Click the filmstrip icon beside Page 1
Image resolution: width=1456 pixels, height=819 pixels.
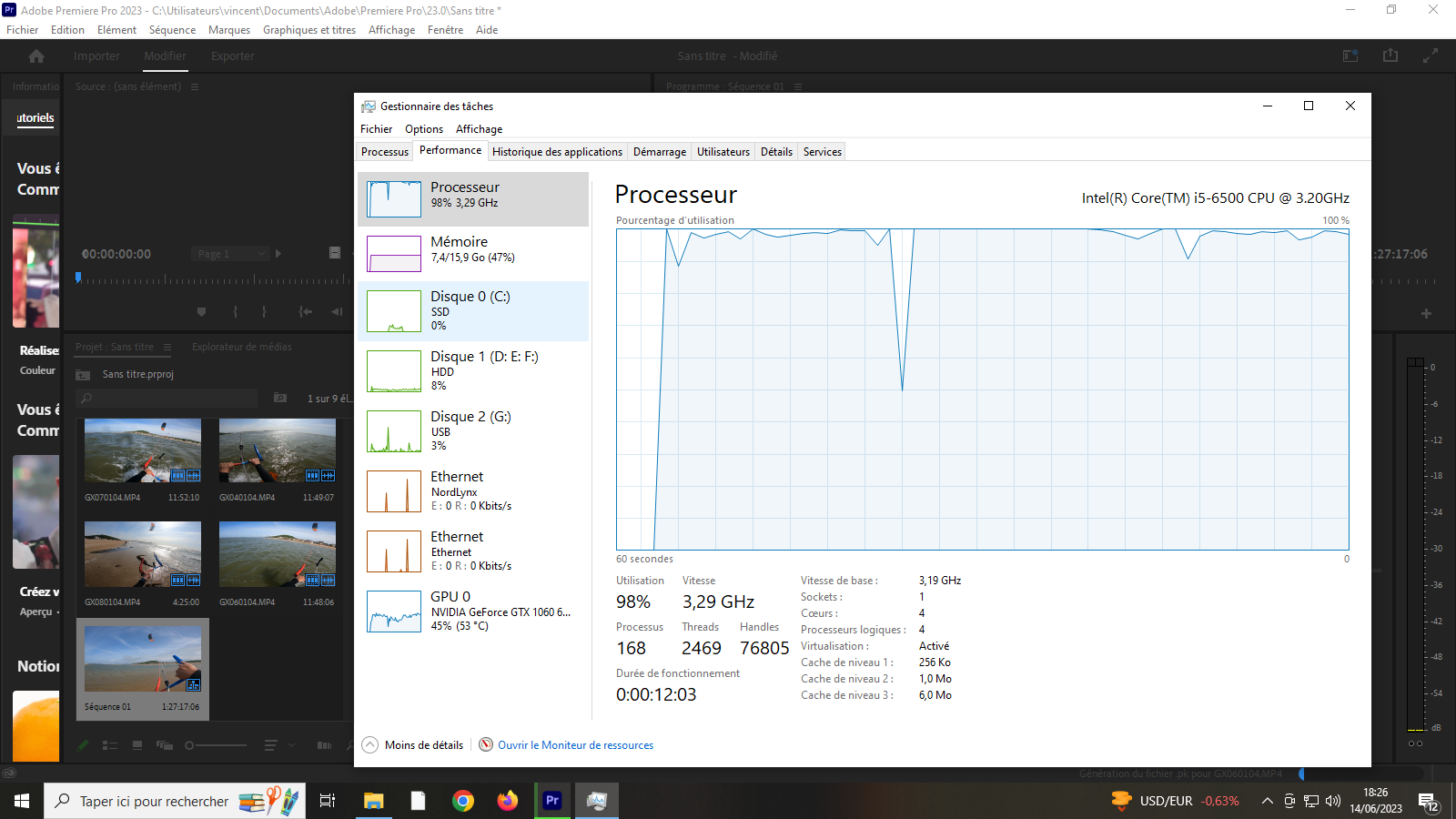(335, 253)
